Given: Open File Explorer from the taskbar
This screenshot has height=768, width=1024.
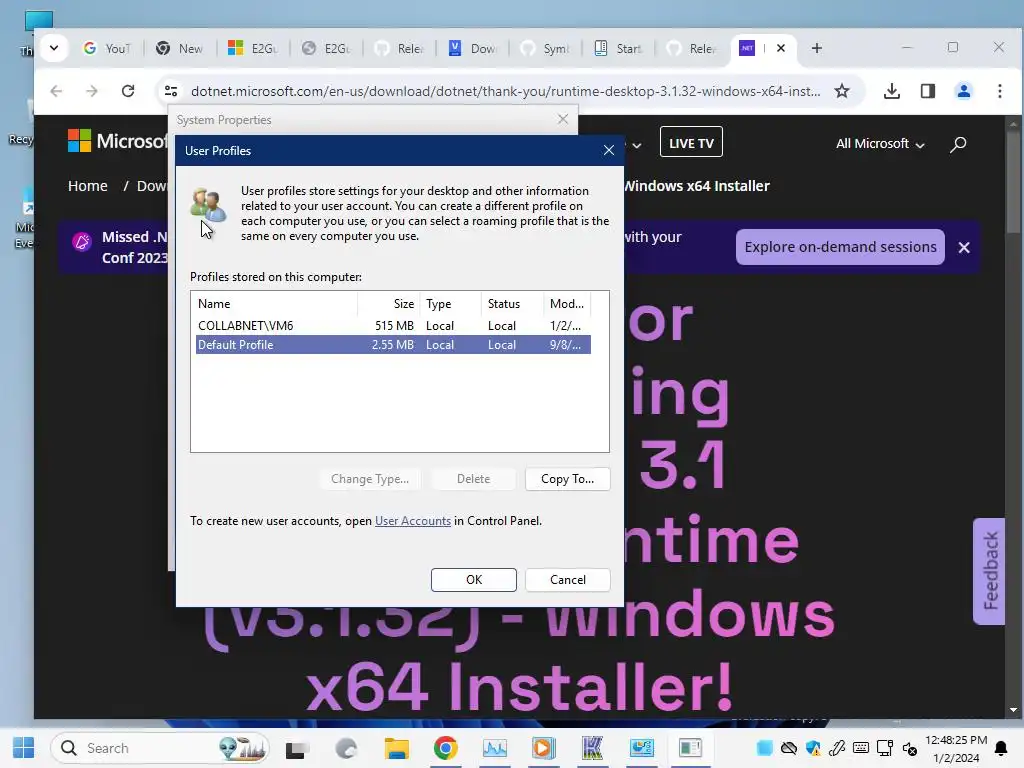Looking at the screenshot, I should point(396,748).
